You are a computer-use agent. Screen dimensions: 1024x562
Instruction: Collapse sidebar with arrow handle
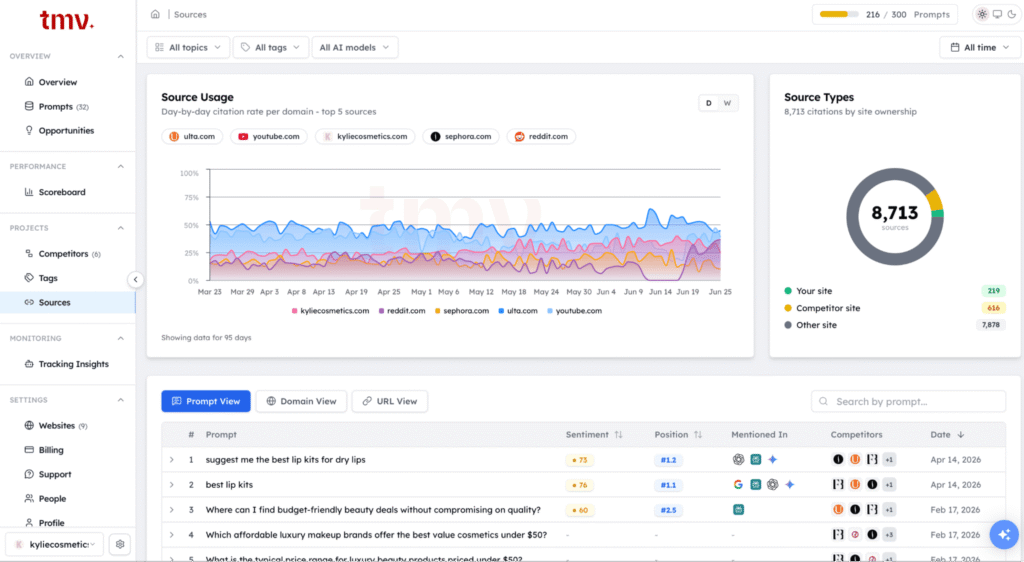tap(135, 279)
